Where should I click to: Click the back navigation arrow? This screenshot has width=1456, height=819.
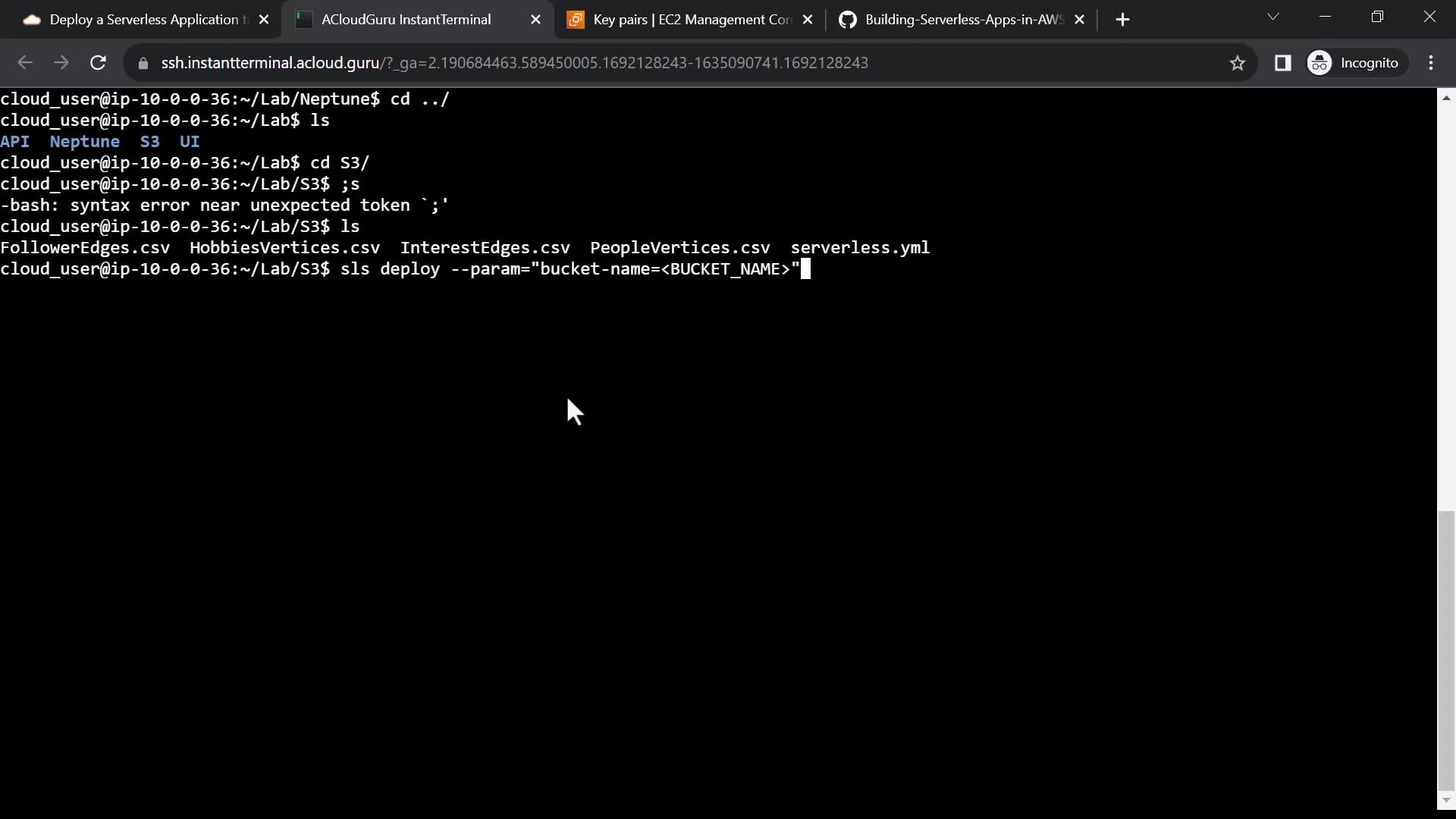pyautogui.click(x=25, y=63)
